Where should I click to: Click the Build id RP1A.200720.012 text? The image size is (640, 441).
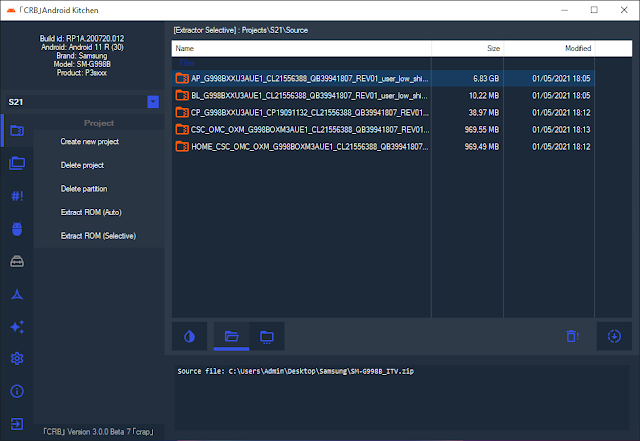point(82,38)
